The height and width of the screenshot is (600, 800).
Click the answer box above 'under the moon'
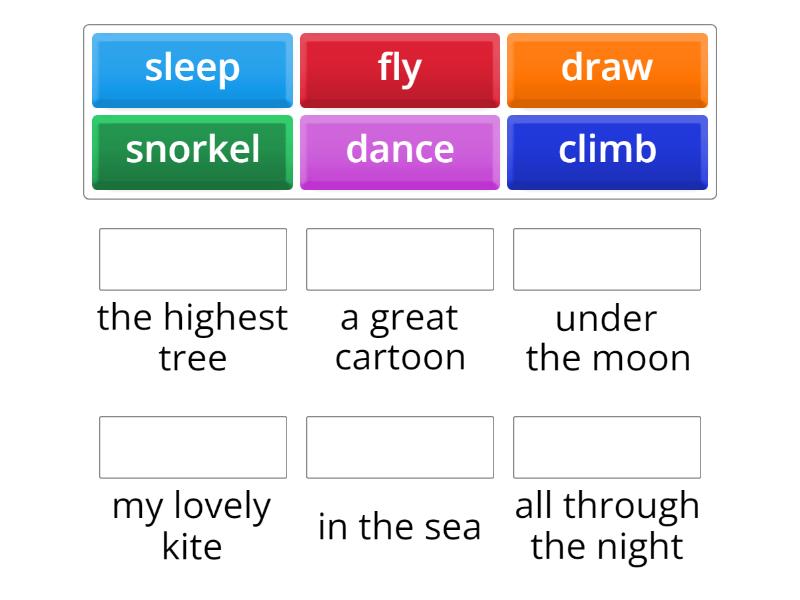(x=606, y=259)
